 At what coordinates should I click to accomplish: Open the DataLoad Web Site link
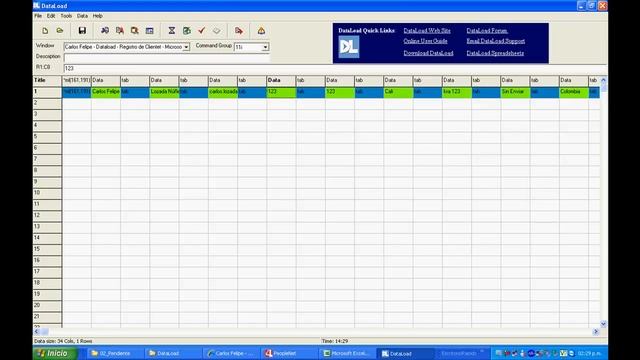click(427, 31)
